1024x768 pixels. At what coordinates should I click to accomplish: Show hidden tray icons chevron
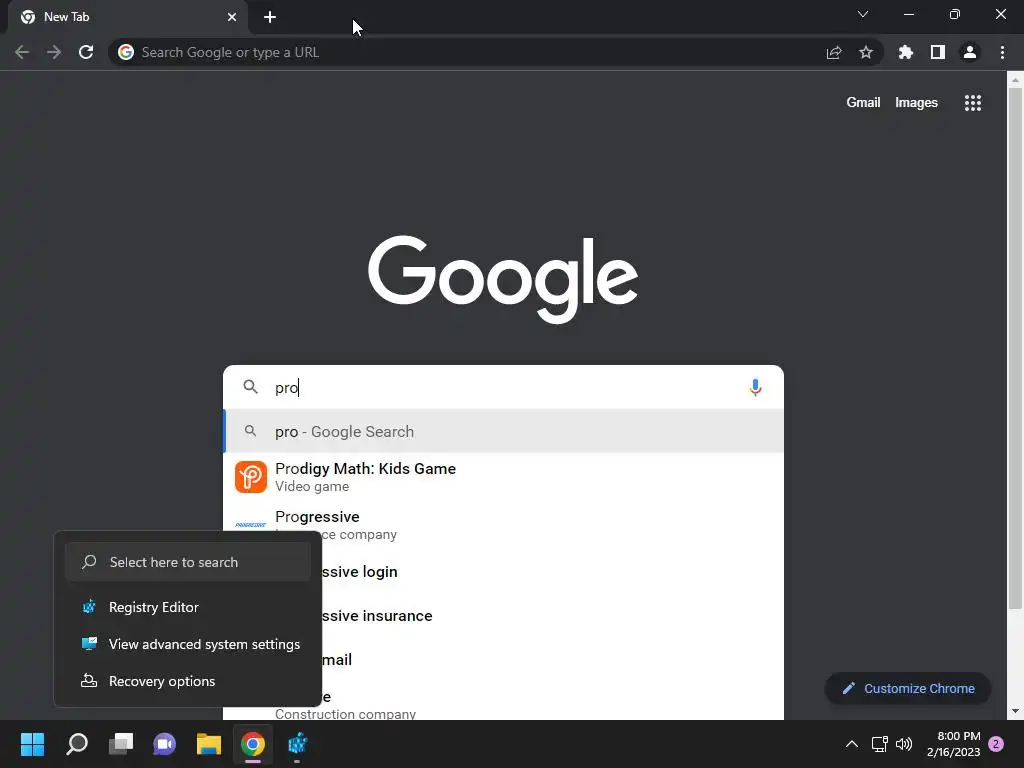[x=852, y=744]
